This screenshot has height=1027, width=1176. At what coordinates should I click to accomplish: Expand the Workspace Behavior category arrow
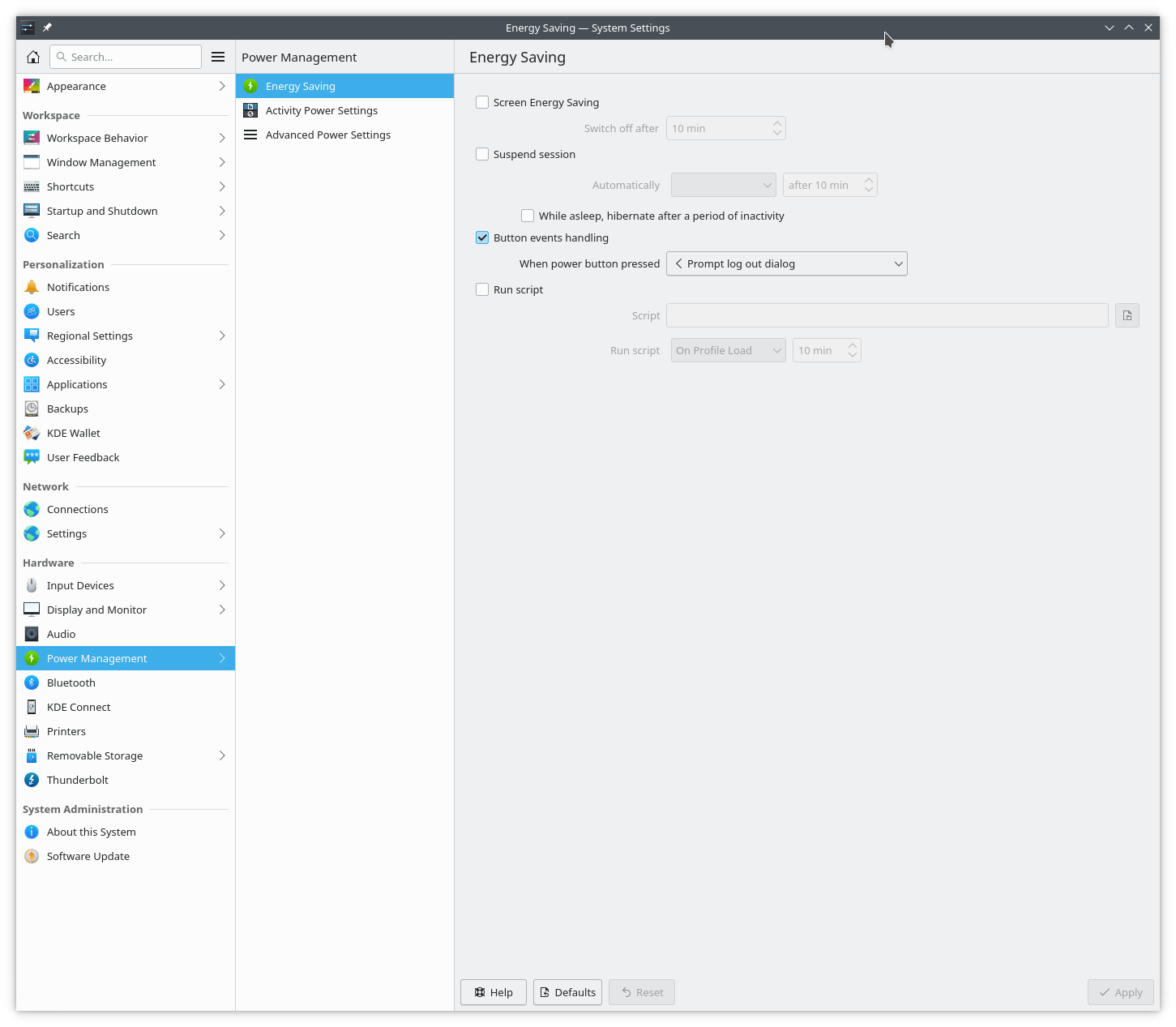coord(222,138)
